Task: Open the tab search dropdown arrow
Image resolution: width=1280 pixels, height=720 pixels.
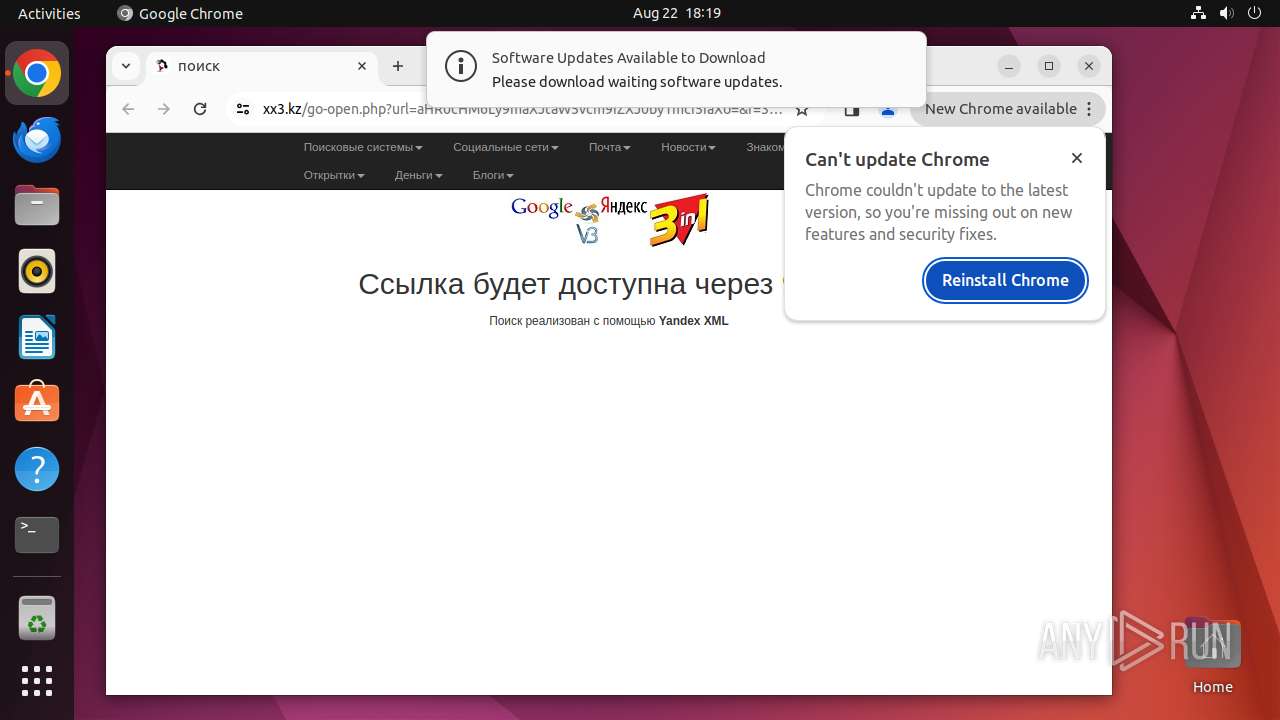Action: click(x=125, y=66)
